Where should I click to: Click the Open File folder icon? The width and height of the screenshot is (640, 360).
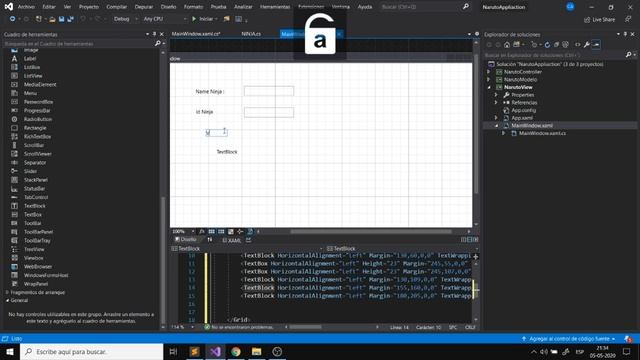pyautogui.click(x=52, y=19)
